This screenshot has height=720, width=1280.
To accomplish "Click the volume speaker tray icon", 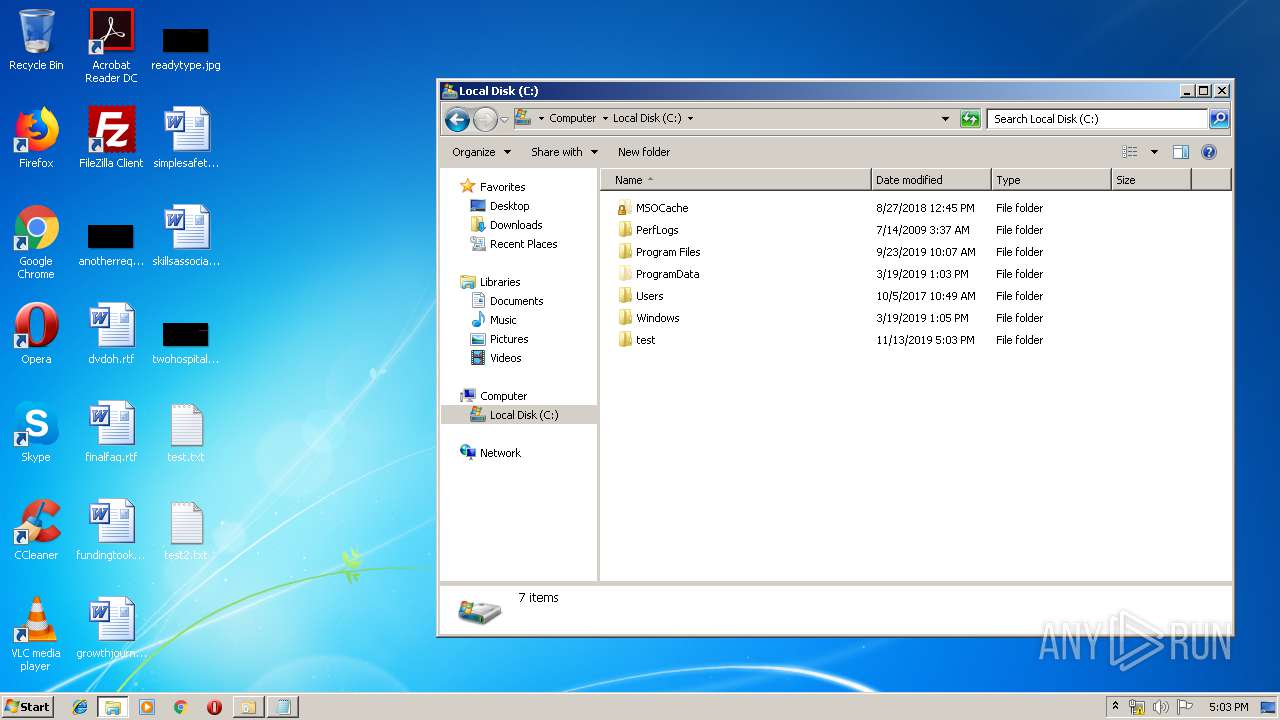I will pos(1160,707).
